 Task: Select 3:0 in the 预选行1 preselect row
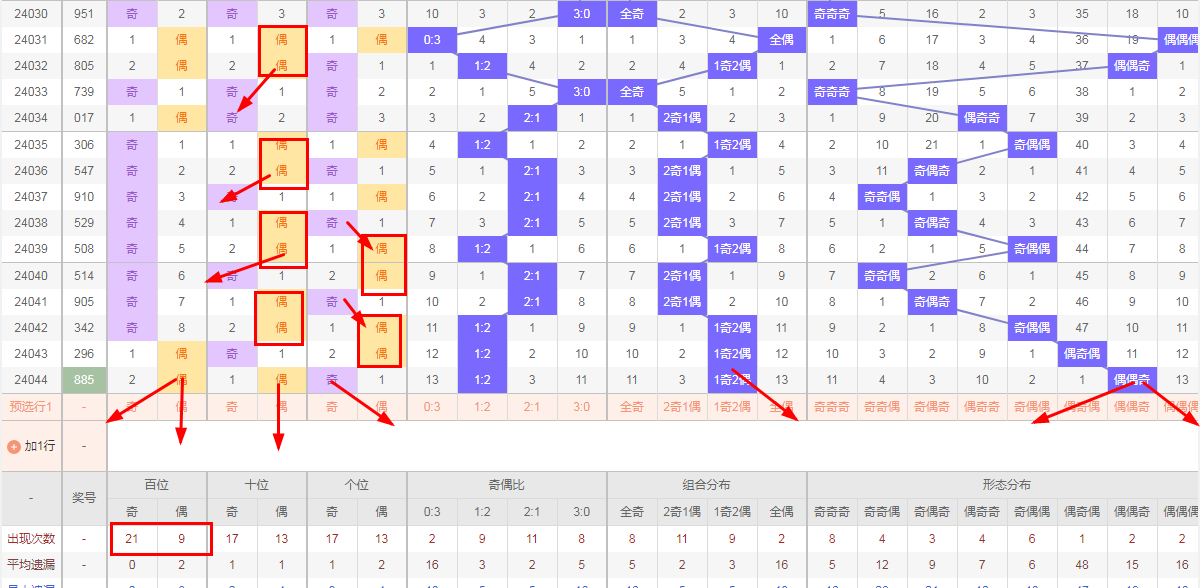point(582,407)
